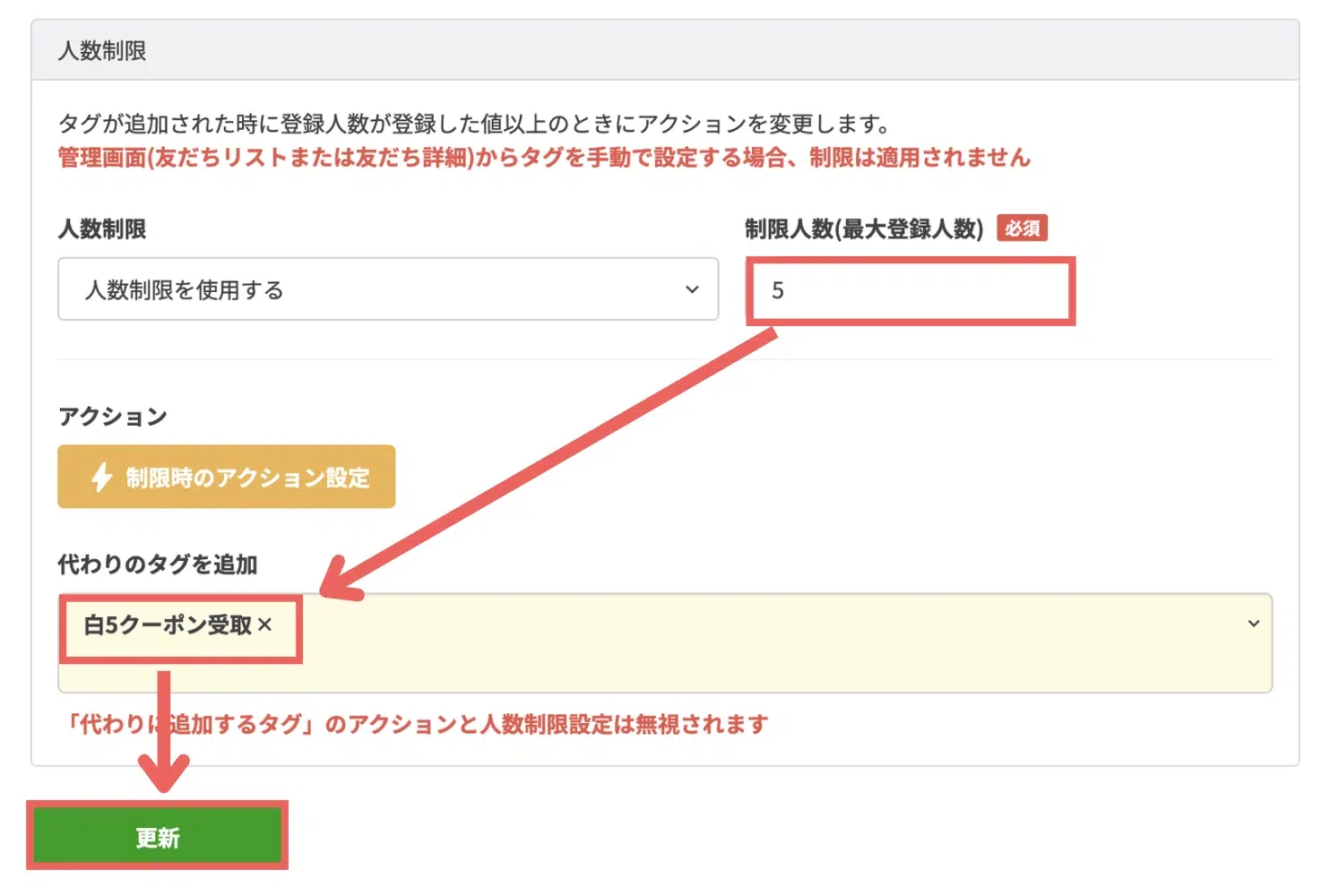Remove the 白5クーポン受取 tag with the ×
This screenshot has height=896, width=1339.
point(265,625)
